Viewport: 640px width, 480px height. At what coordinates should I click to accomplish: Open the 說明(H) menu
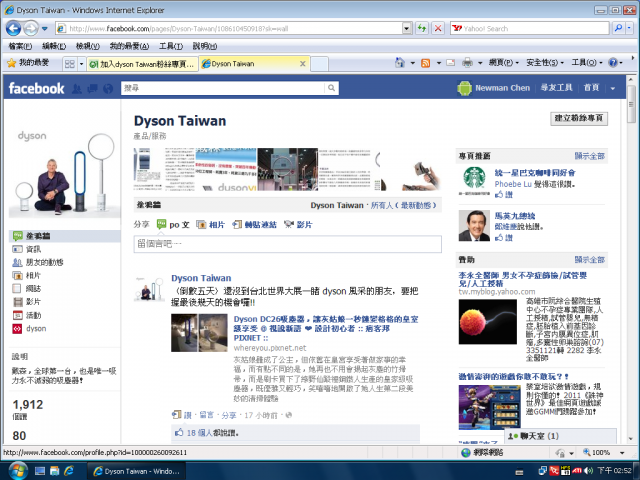click(x=204, y=46)
